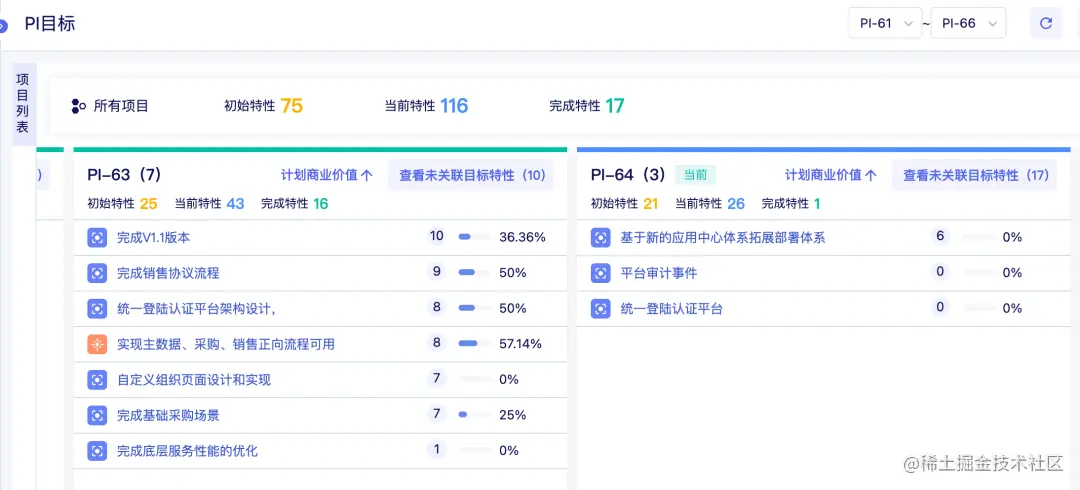Click PI-64 当前特性 26 value
This screenshot has height=490, width=1080.
(736, 203)
